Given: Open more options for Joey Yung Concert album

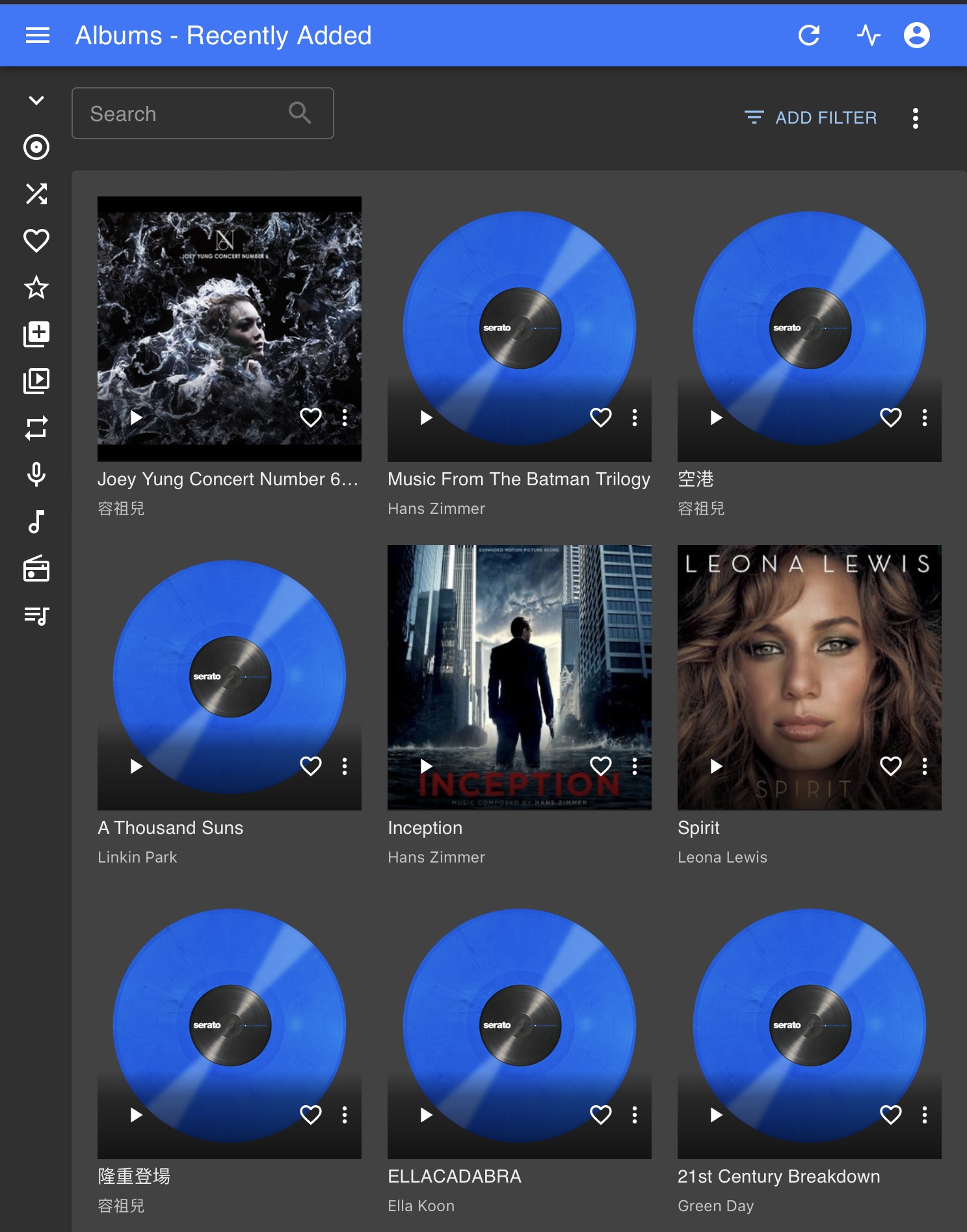Looking at the screenshot, I should [345, 418].
